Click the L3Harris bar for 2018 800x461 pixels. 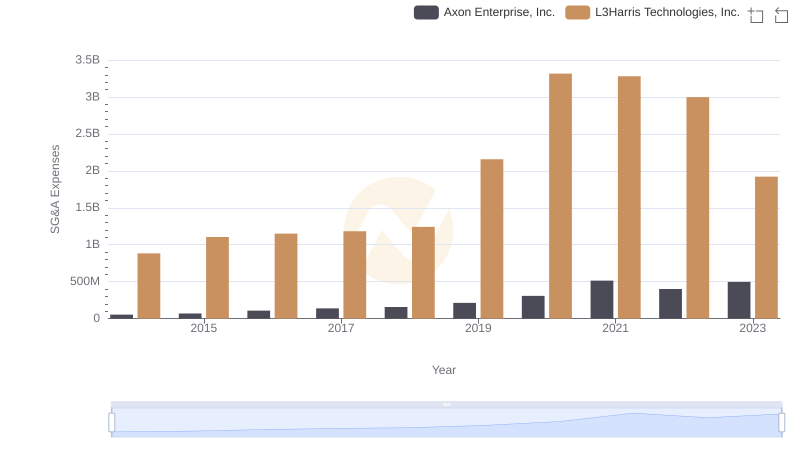point(423,272)
